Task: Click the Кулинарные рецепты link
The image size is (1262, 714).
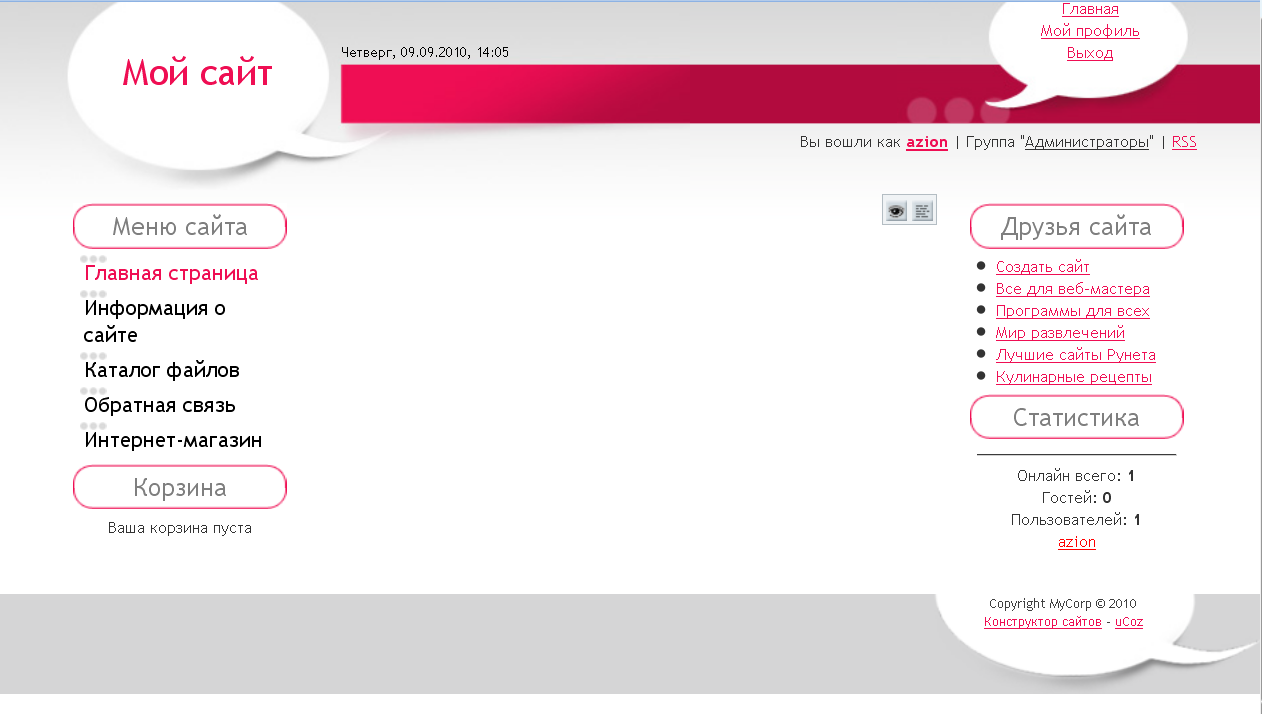Action: (x=1073, y=377)
